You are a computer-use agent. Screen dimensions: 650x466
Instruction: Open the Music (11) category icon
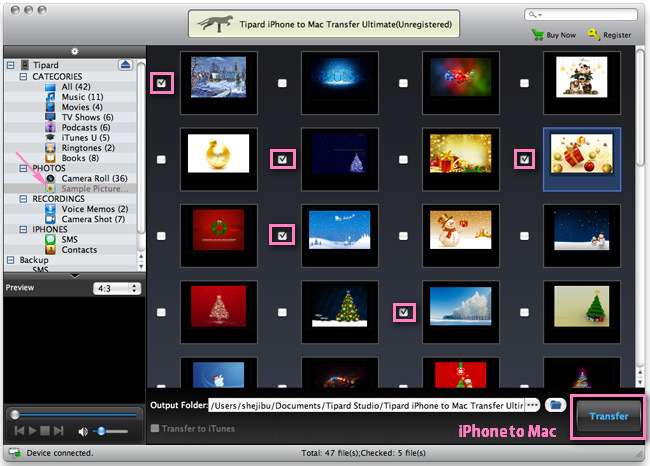[50, 97]
